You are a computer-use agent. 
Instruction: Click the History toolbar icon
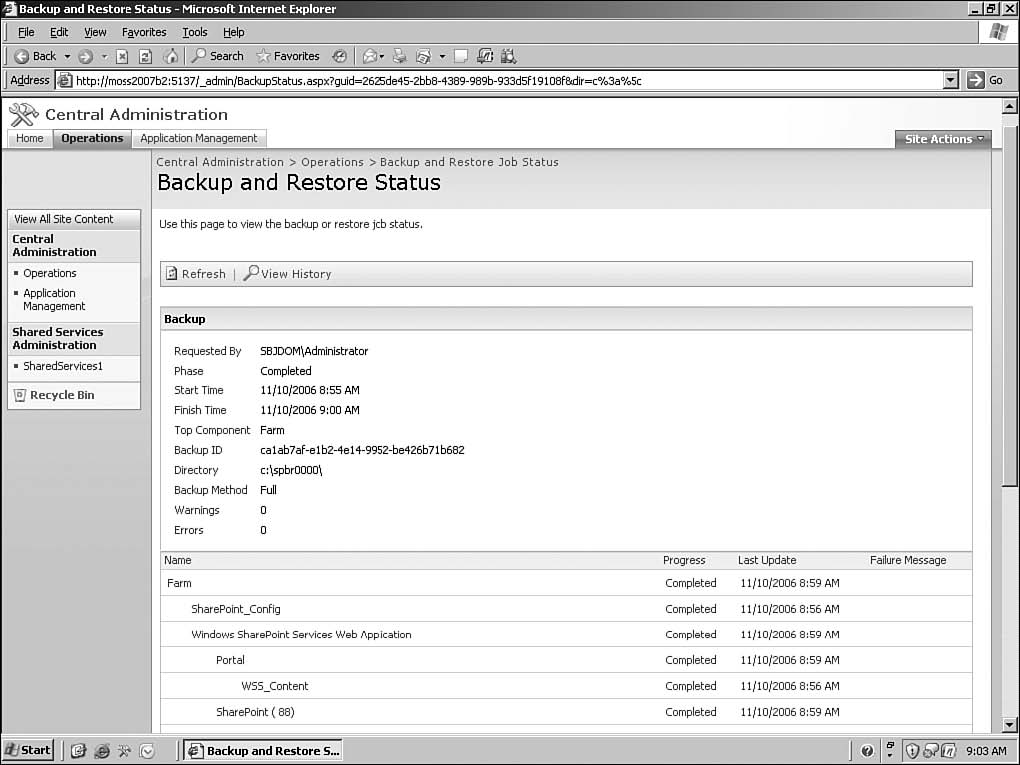coord(340,56)
